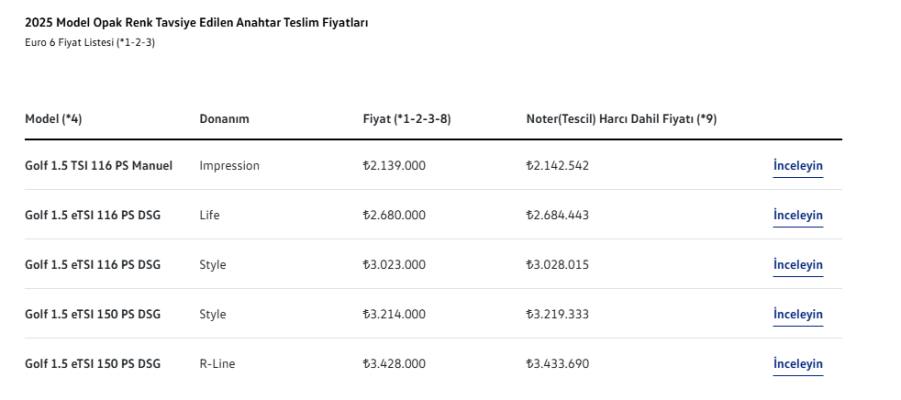This screenshot has width=901, height=400.
Task: Open İnceleyin for the ₺3.023.000 Style model
Action: [797, 265]
